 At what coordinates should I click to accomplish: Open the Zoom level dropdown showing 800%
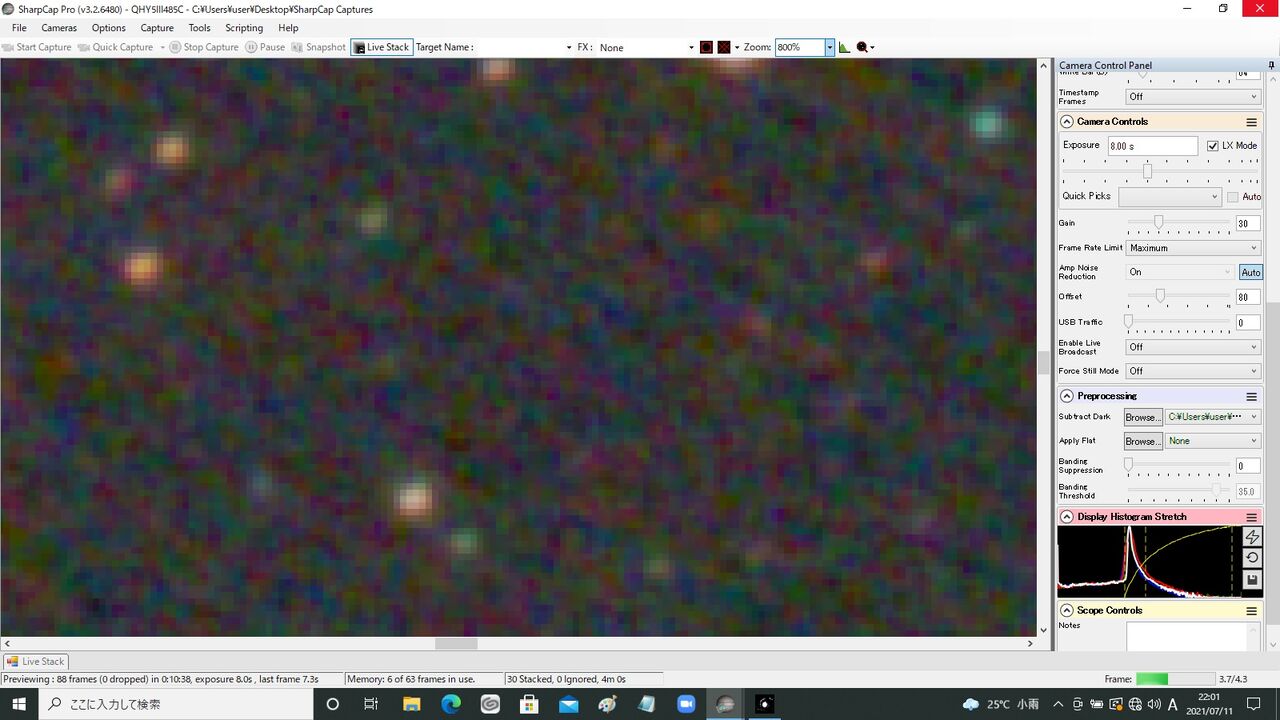tap(829, 47)
